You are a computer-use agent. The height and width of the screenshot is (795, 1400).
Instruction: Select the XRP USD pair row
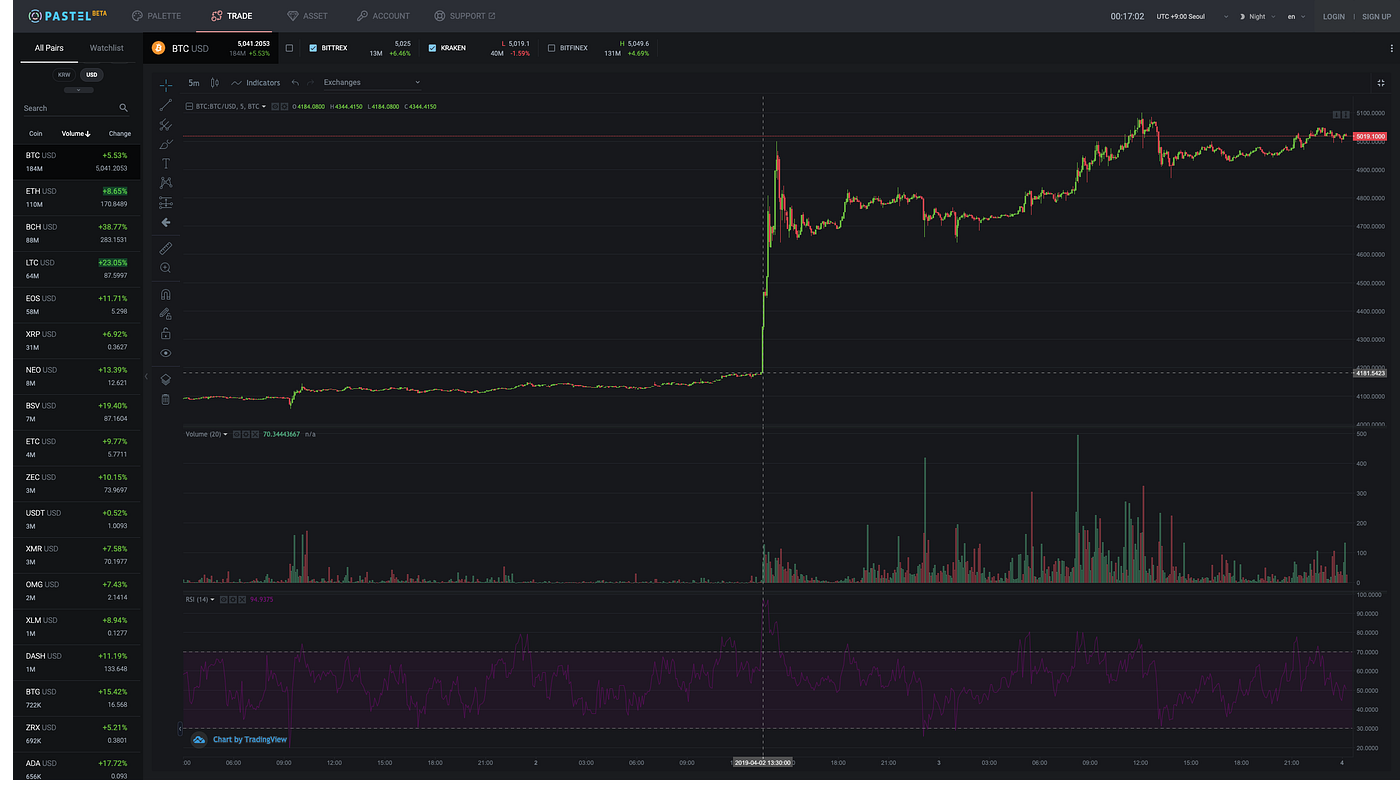point(77,341)
